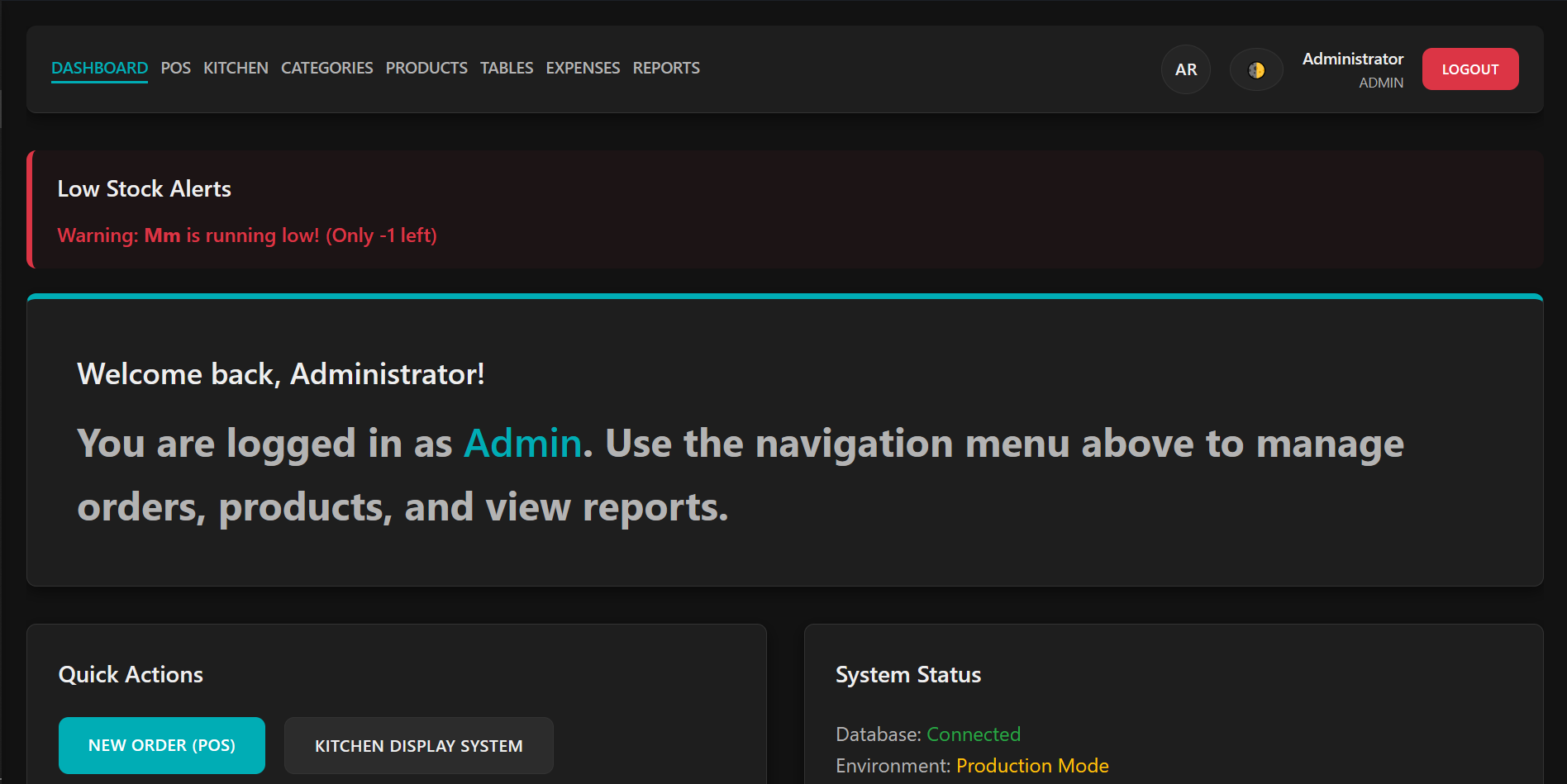Click the 'Production Mode' environment value
Image resolution: width=1567 pixels, height=784 pixels.
(1032, 766)
